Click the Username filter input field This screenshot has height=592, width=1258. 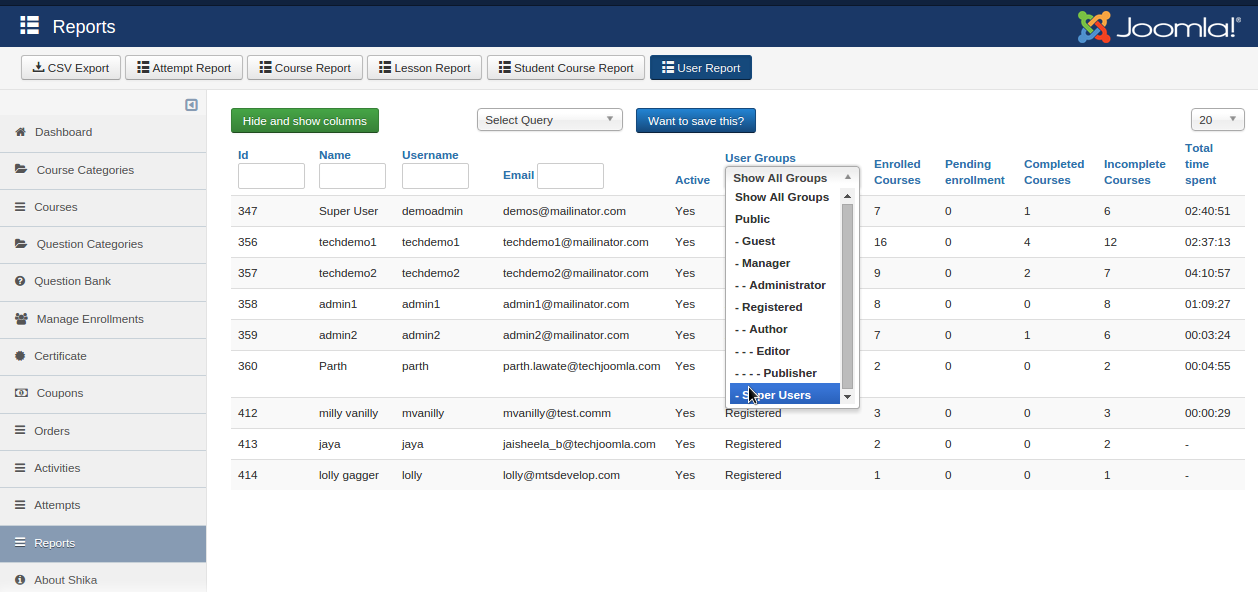435,177
